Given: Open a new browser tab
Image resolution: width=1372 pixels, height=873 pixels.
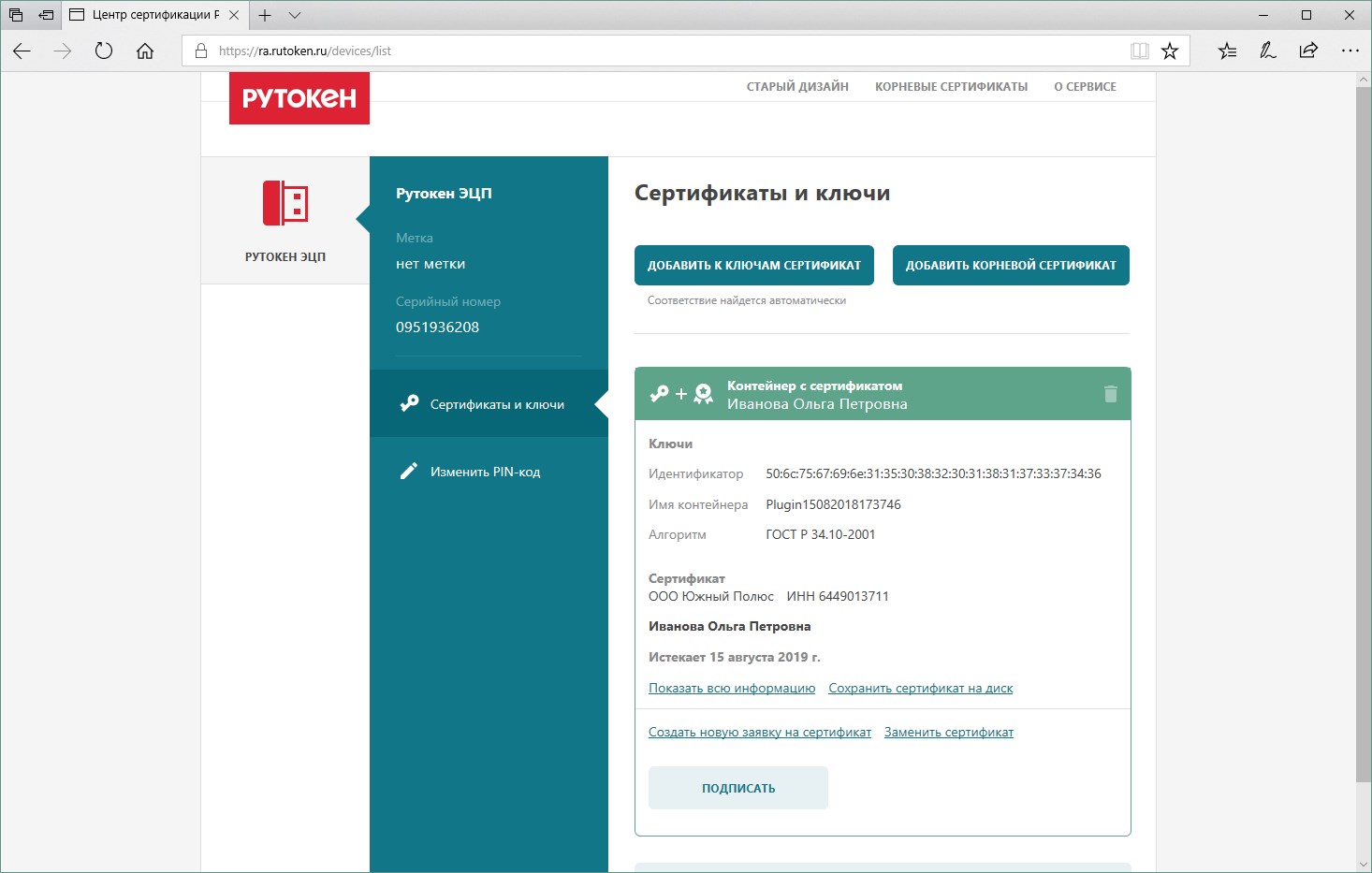Looking at the screenshot, I should pyautogui.click(x=265, y=15).
